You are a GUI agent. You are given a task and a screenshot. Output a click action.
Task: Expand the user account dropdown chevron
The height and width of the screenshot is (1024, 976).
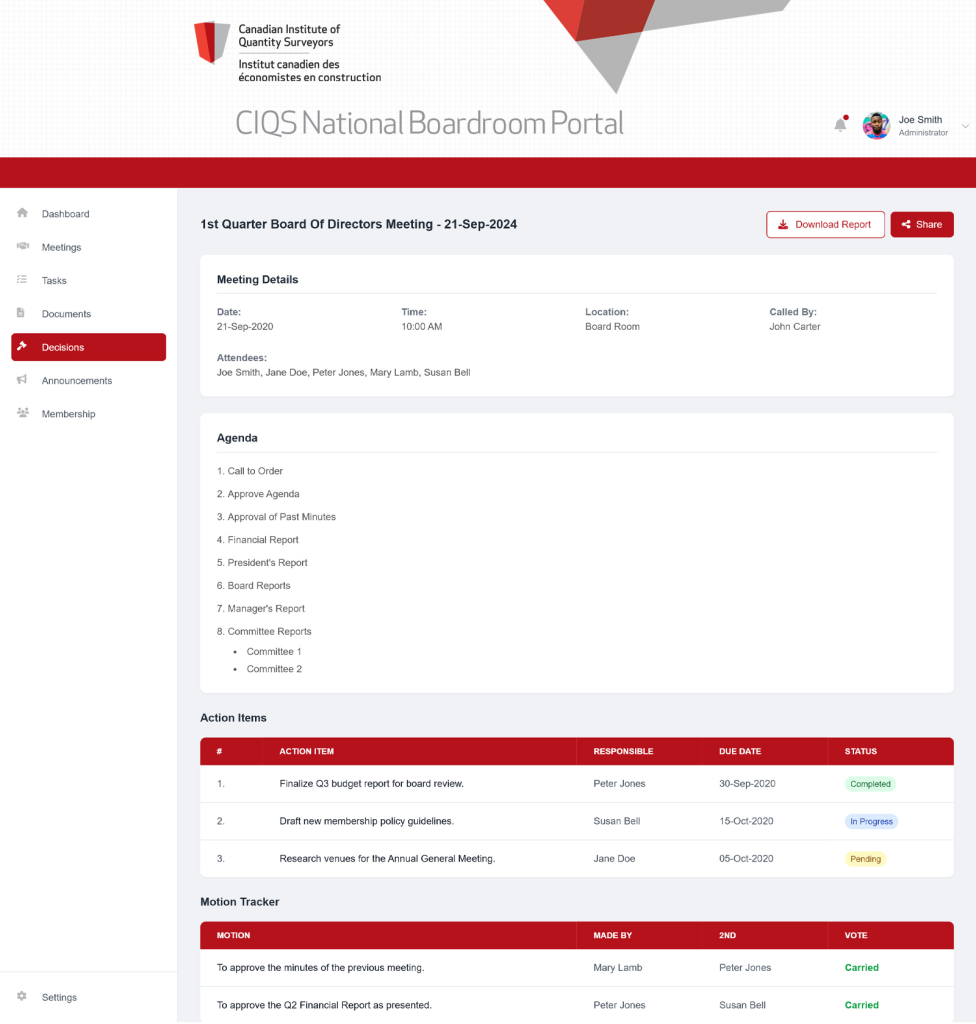click(965, 126)
